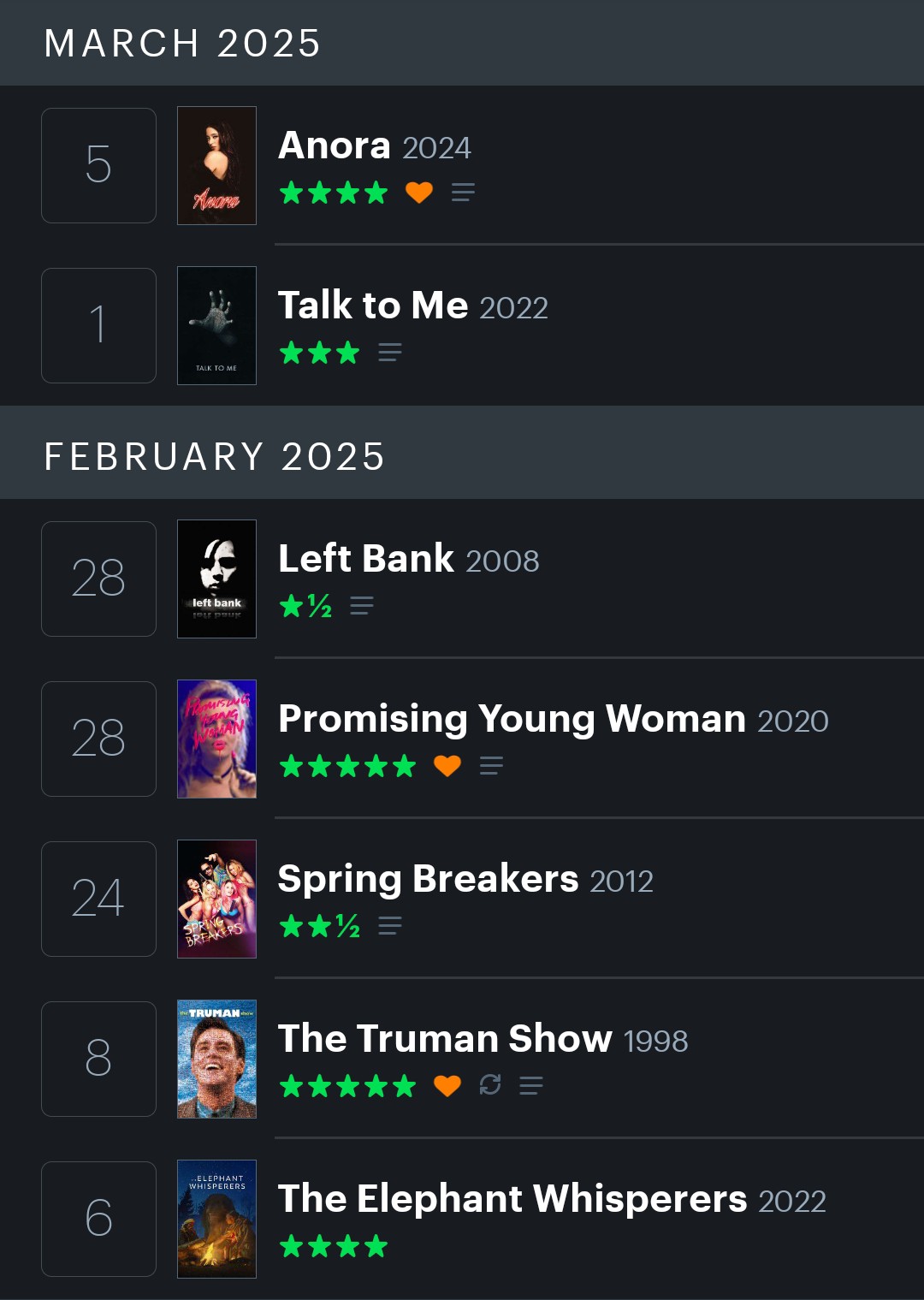Click the orange heart on Promising Young Woman
The height and width of the screenshot is (1300, 924).
tap(447, 766)
